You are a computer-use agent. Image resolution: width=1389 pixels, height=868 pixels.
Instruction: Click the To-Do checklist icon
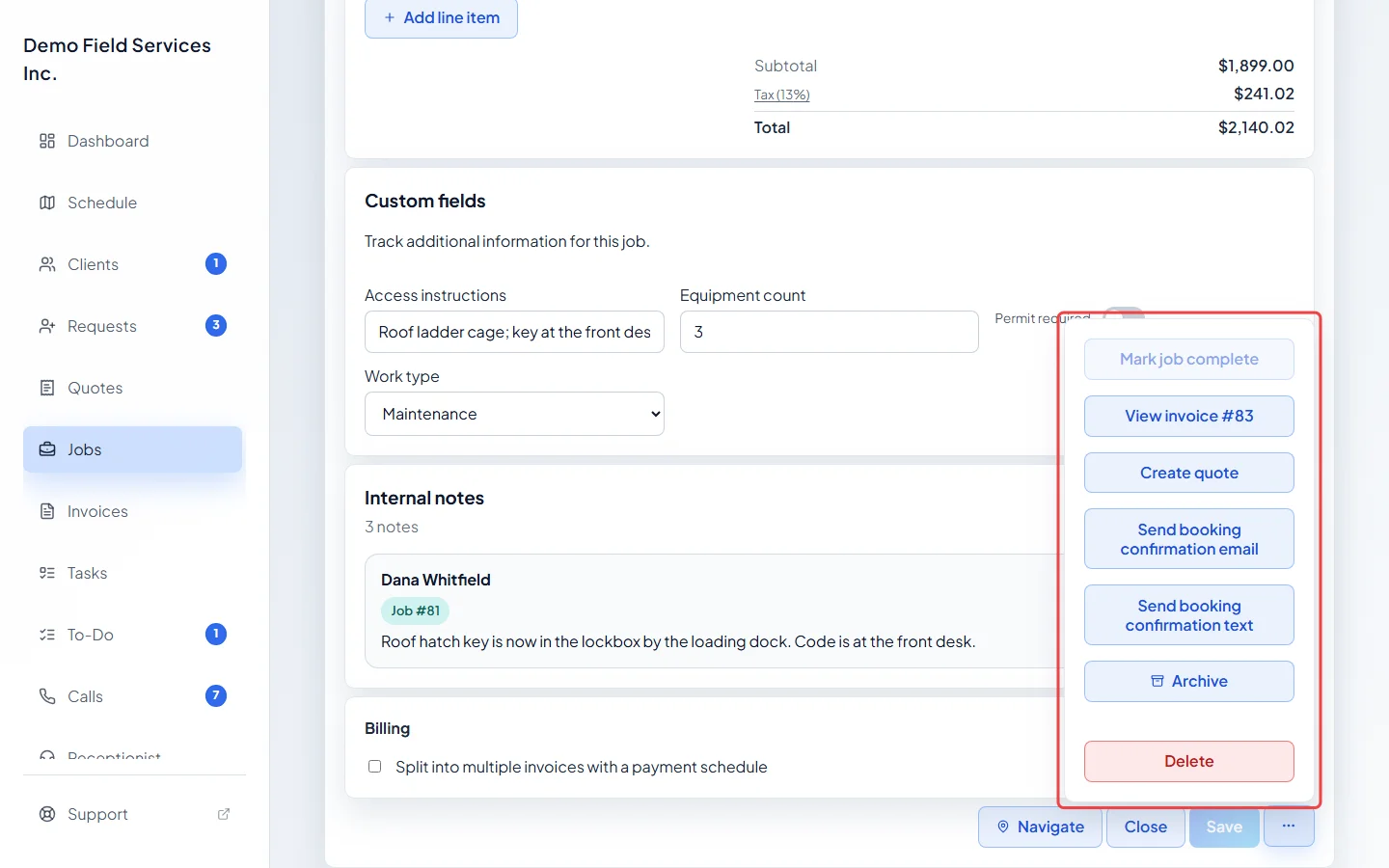(47, 635)
